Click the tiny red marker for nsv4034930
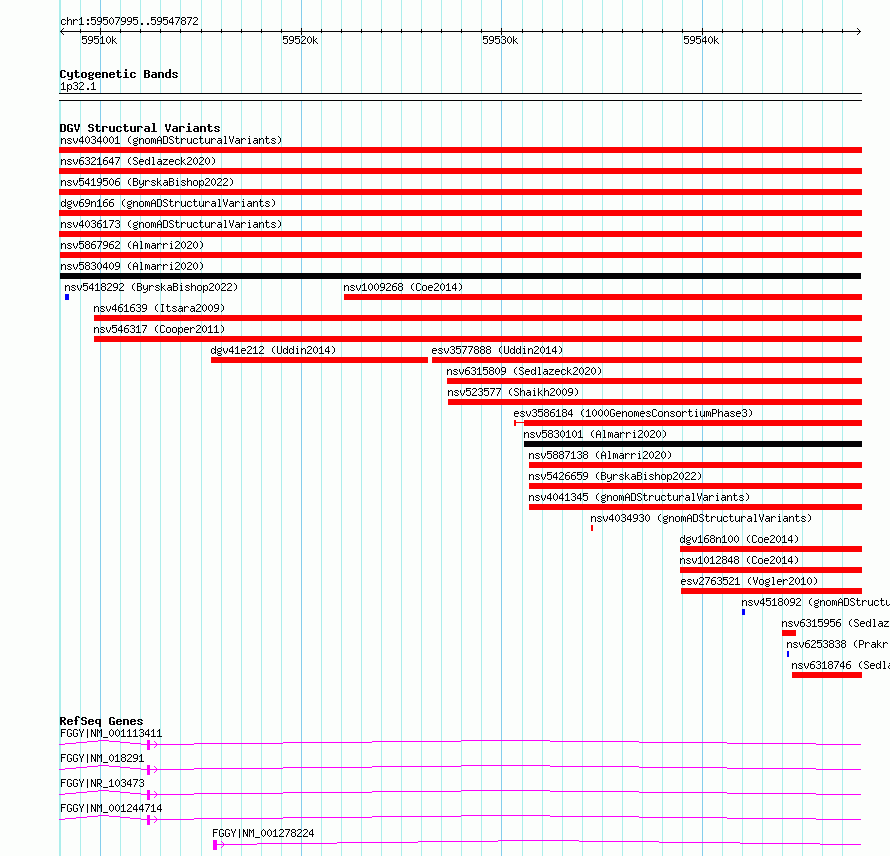 (x=592, y=528)
